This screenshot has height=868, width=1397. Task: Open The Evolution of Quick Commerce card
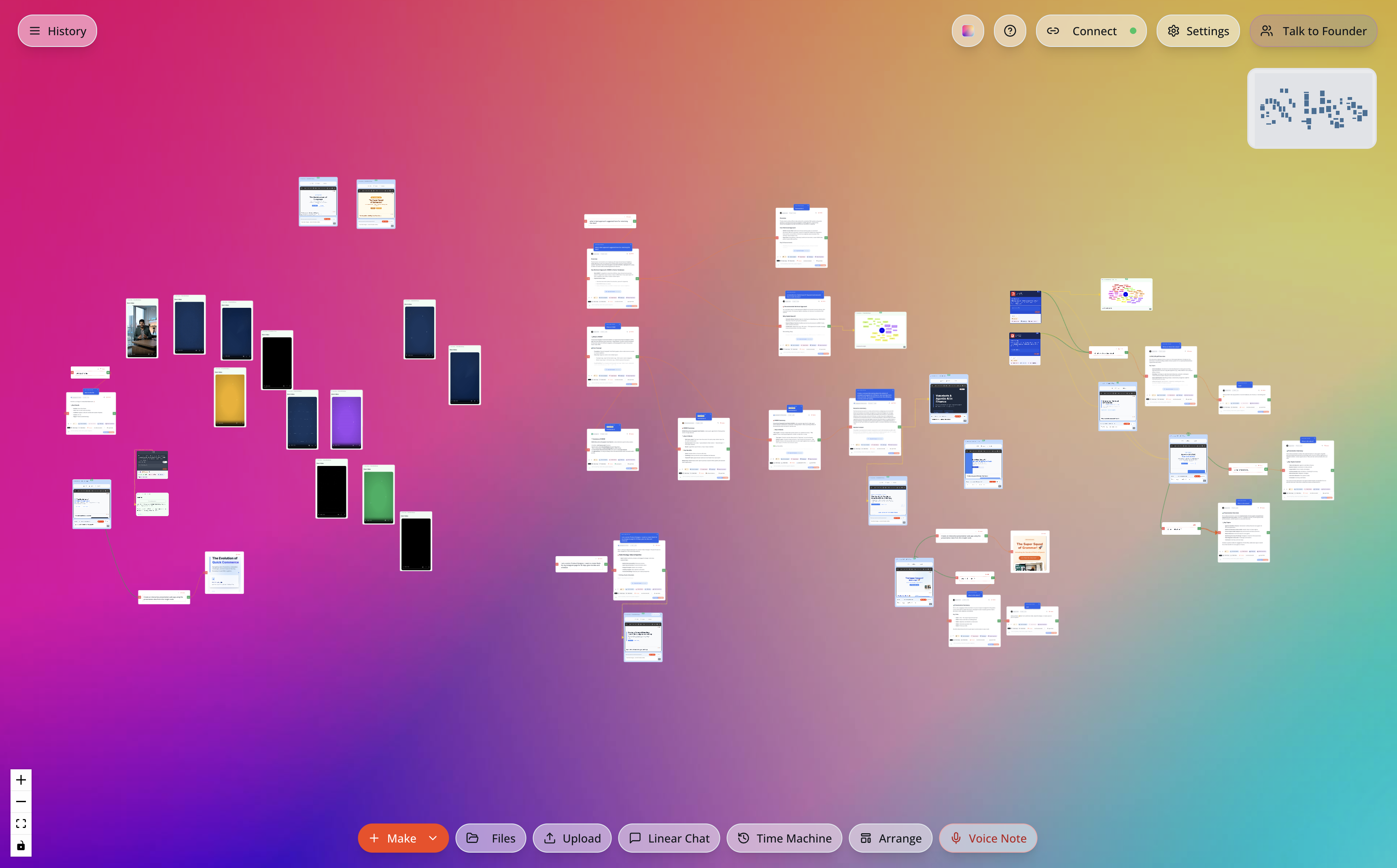click(225, 572)
